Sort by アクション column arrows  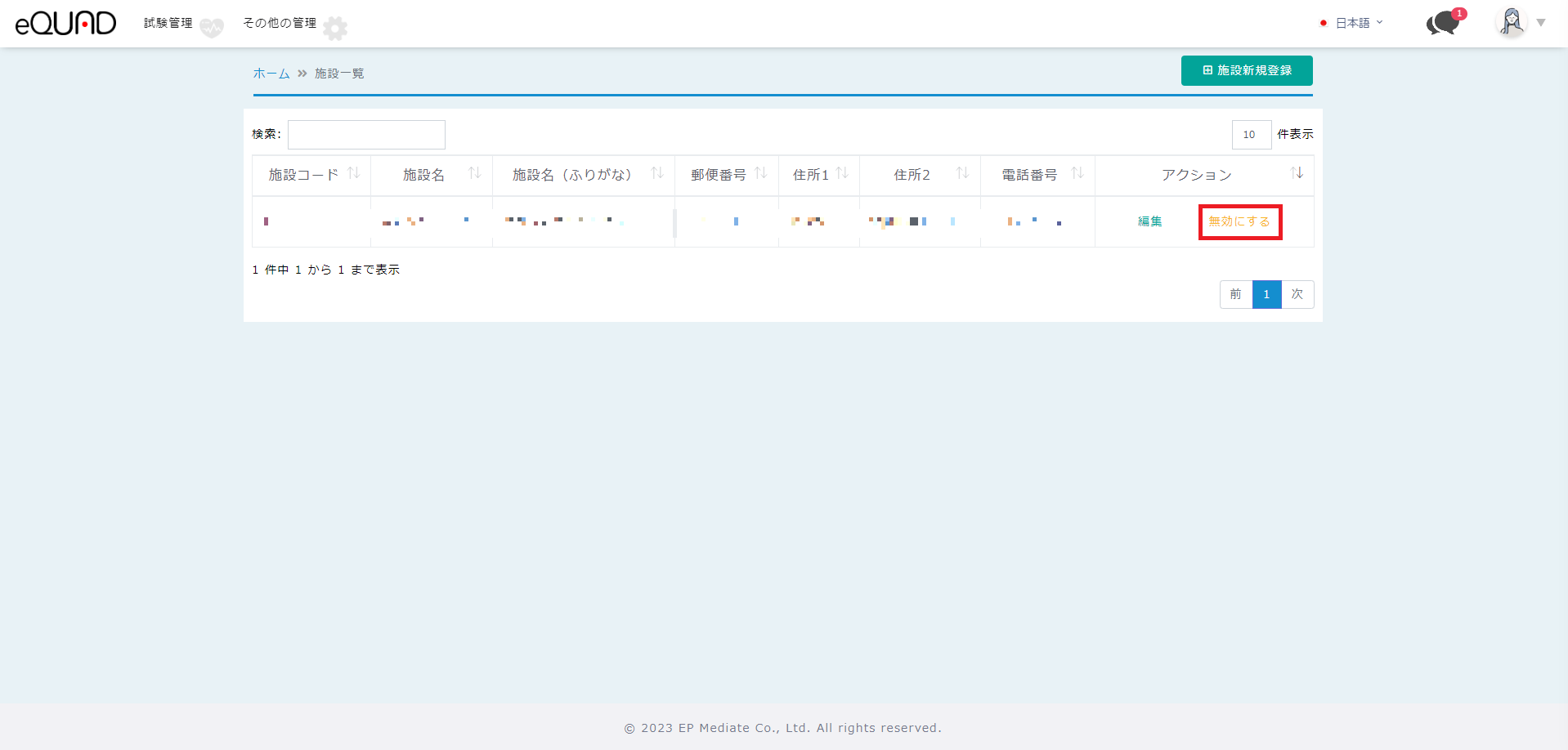pyautogui.click(x=1297, y=173)
